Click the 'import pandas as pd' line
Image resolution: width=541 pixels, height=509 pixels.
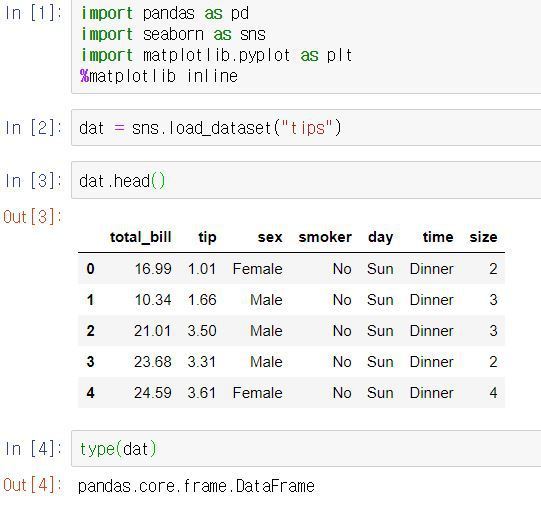point(164,13)
